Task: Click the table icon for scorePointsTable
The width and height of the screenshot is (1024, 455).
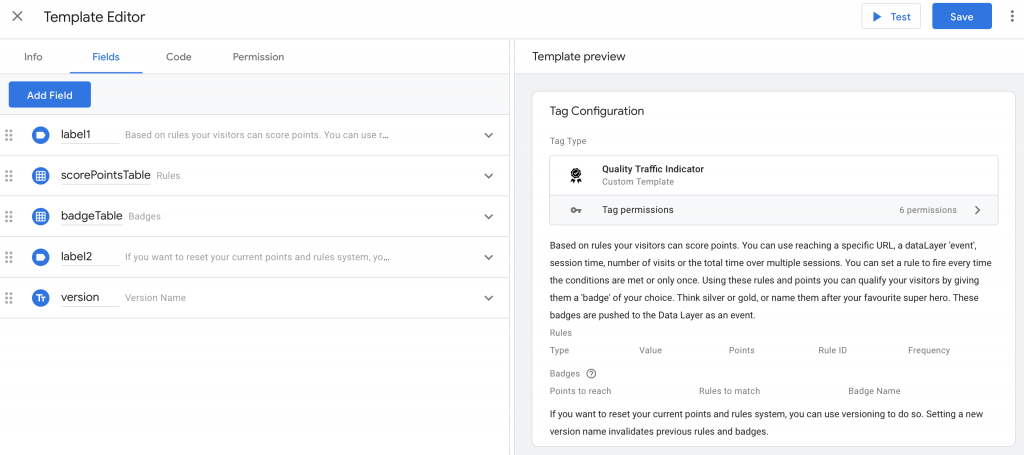Action: 40,176
